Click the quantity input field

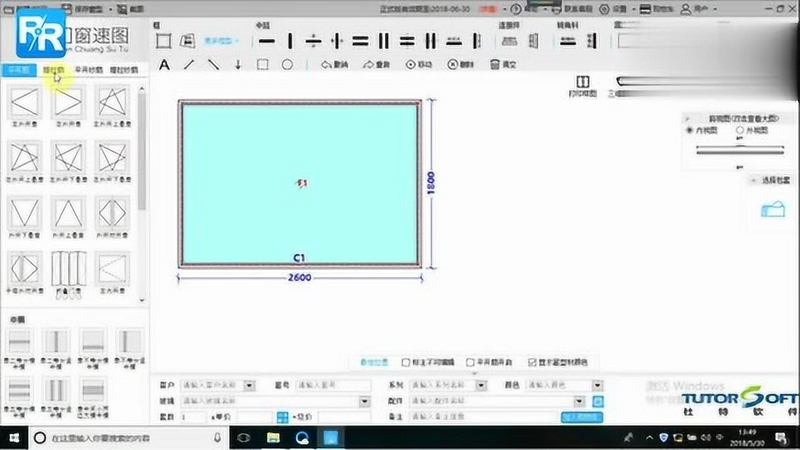193,417
